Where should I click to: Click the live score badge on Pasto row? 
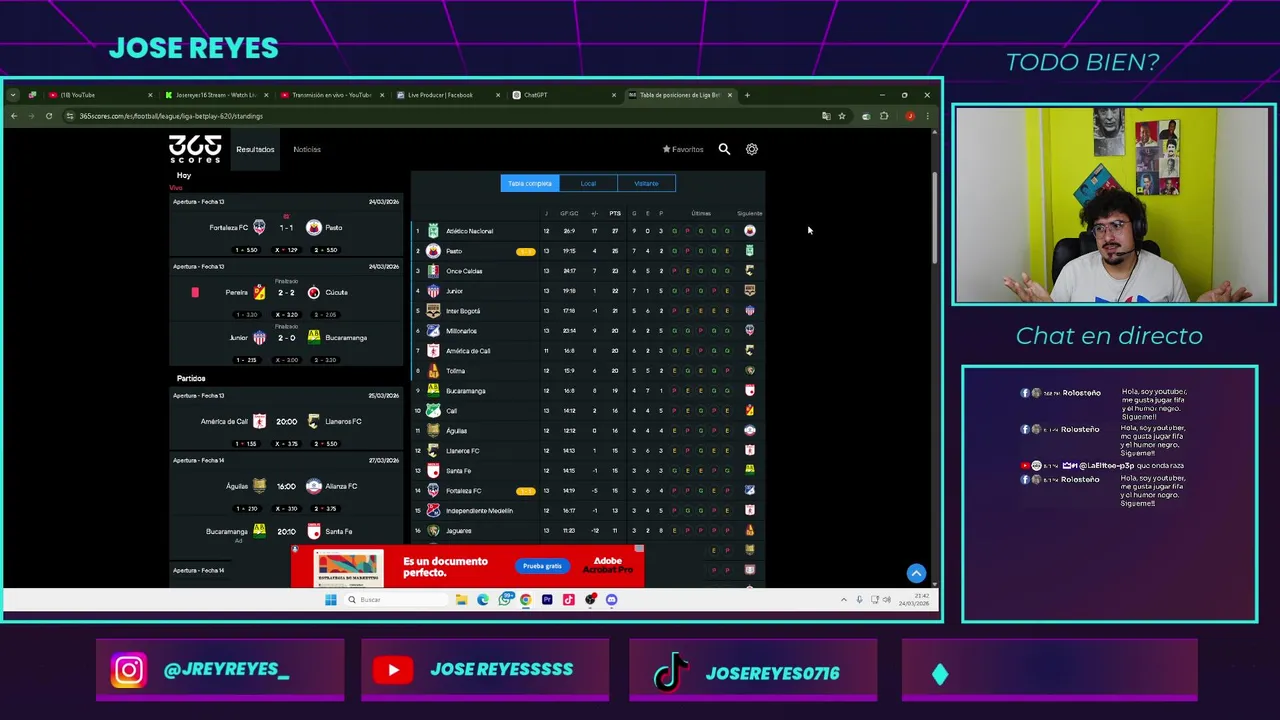(525, 252)
